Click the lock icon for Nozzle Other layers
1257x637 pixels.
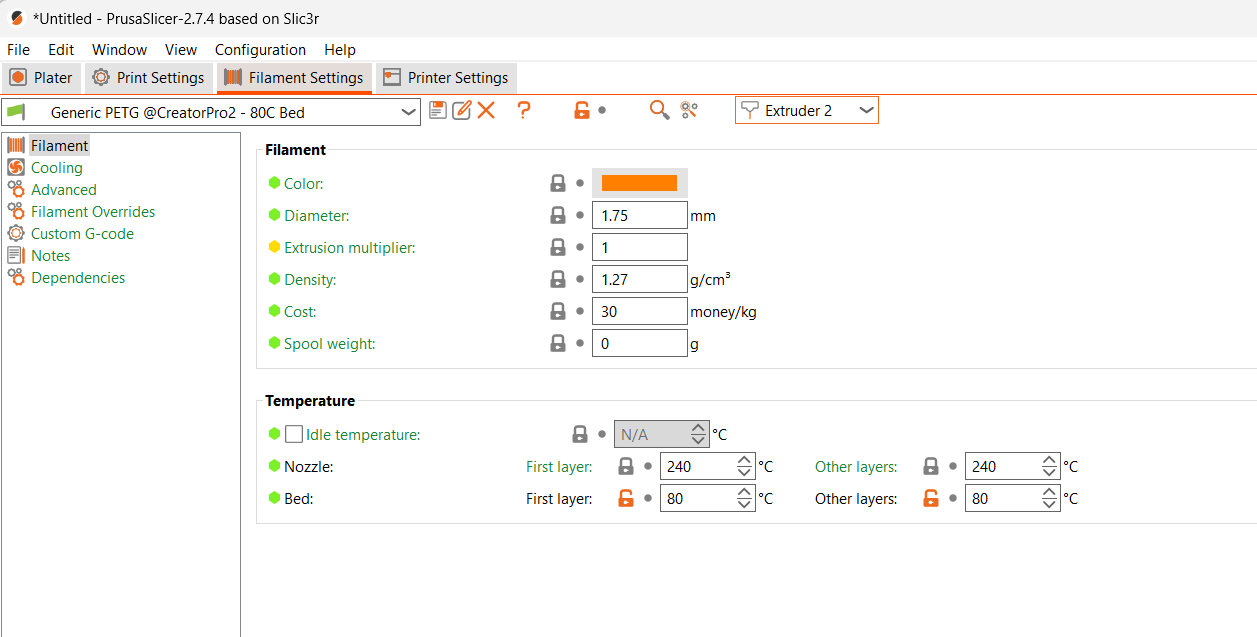coord(931,466)
